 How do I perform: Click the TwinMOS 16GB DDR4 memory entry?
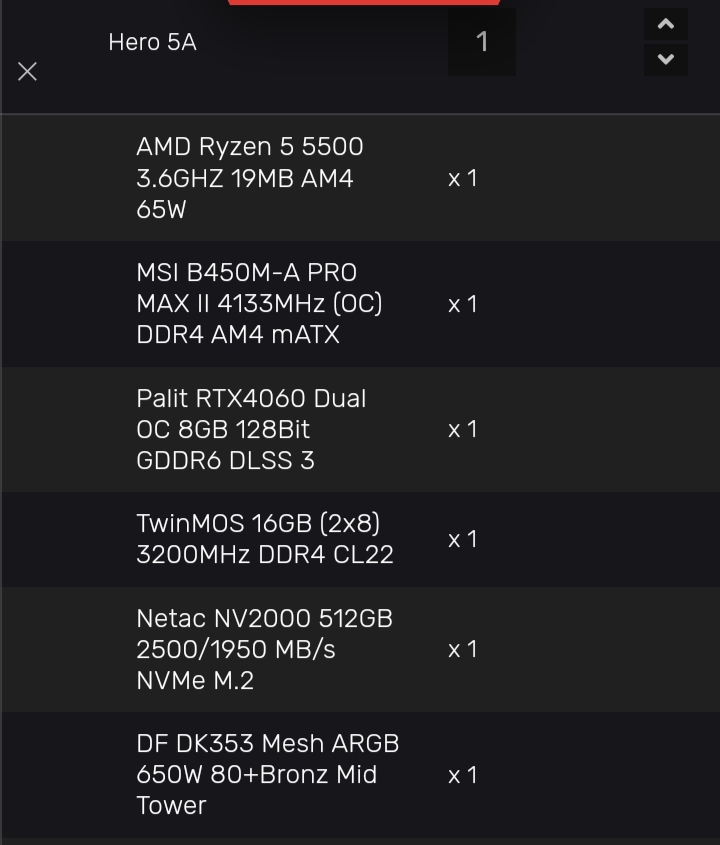(x=264, y=539)
